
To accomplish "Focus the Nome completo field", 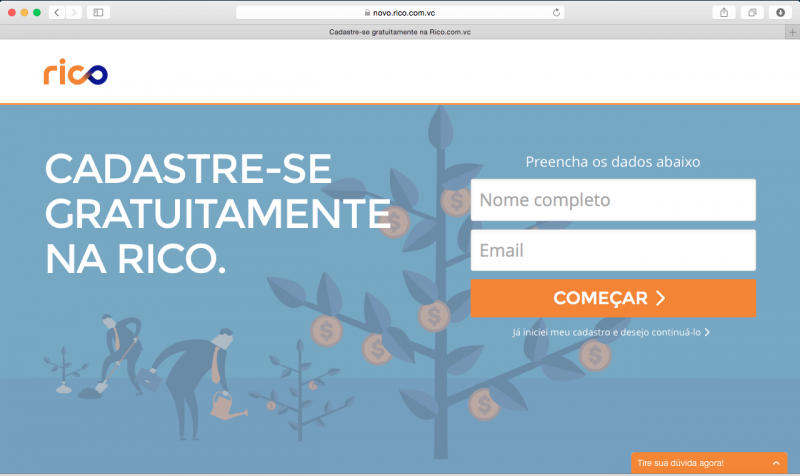I will coord(613,200).
